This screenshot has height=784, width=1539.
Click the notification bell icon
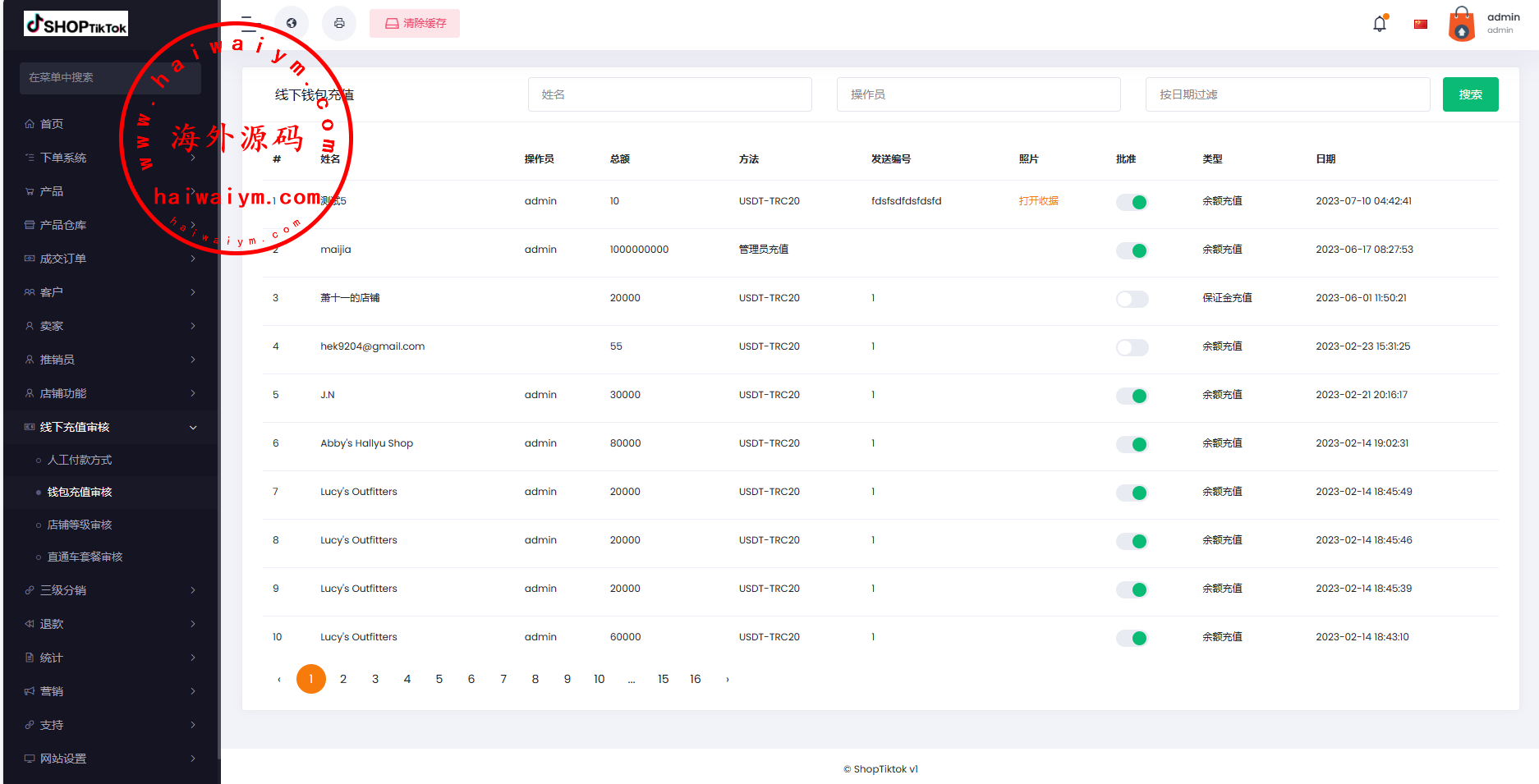point(1380,24)
